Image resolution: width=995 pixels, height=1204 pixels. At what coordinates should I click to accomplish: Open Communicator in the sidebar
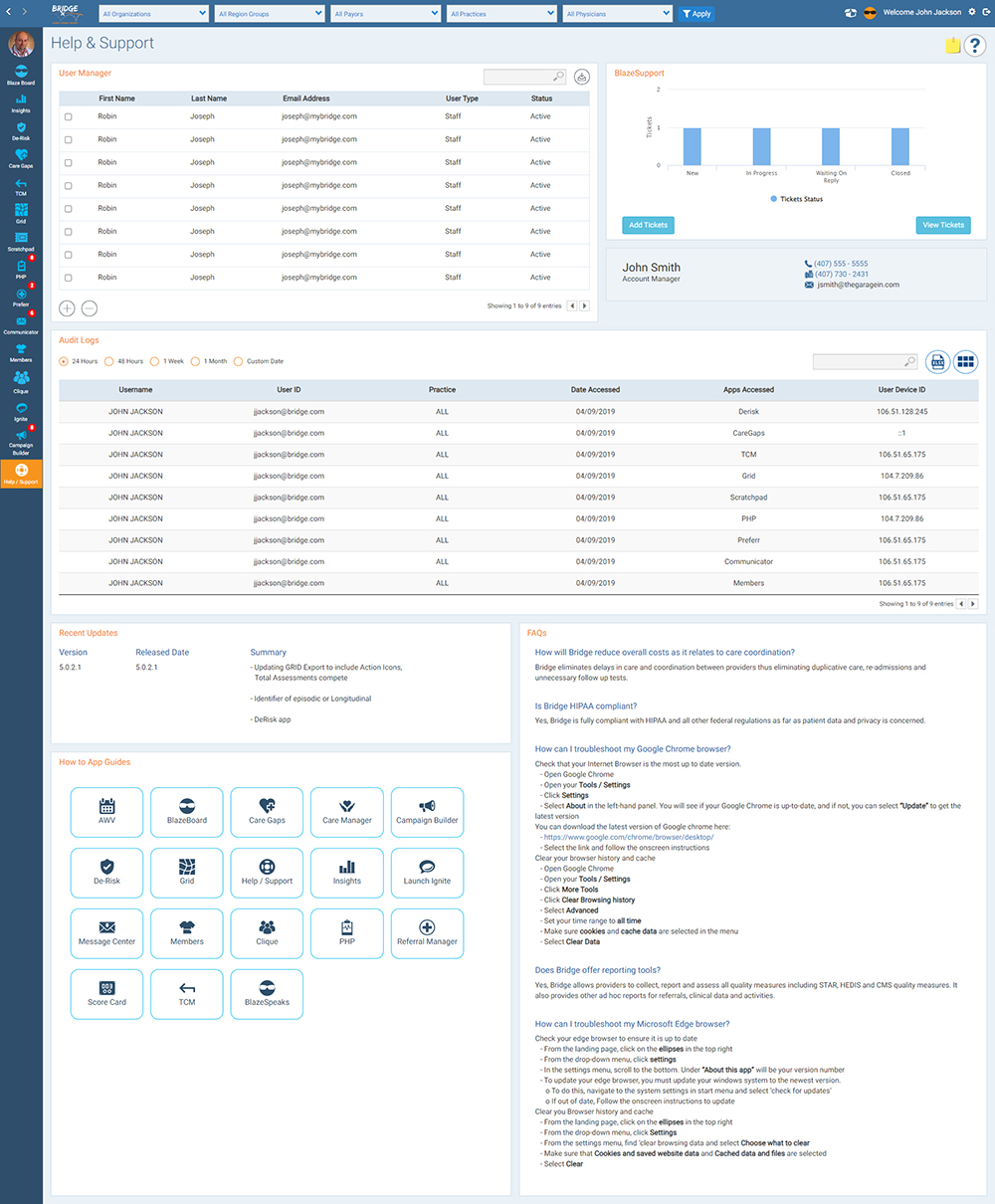(21, 324)
